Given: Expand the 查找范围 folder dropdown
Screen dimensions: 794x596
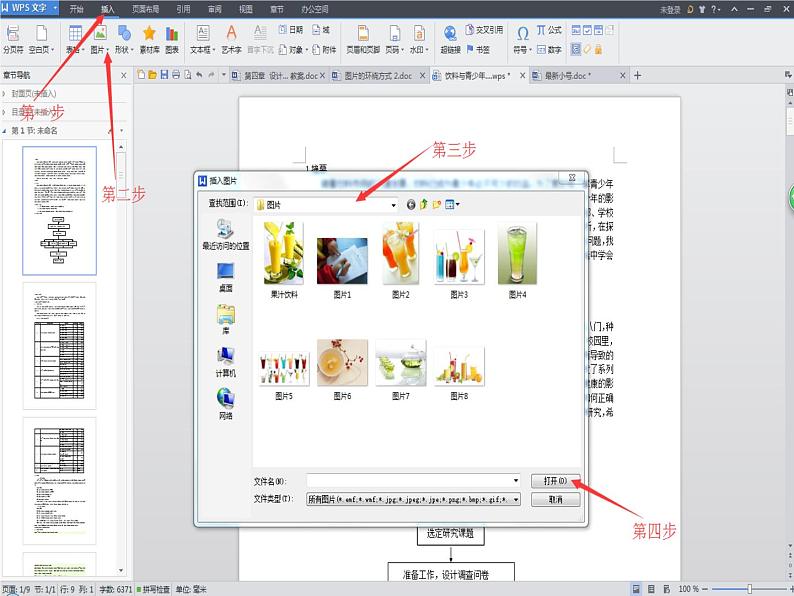Looking at the screenshot, I should pos(393,205).
